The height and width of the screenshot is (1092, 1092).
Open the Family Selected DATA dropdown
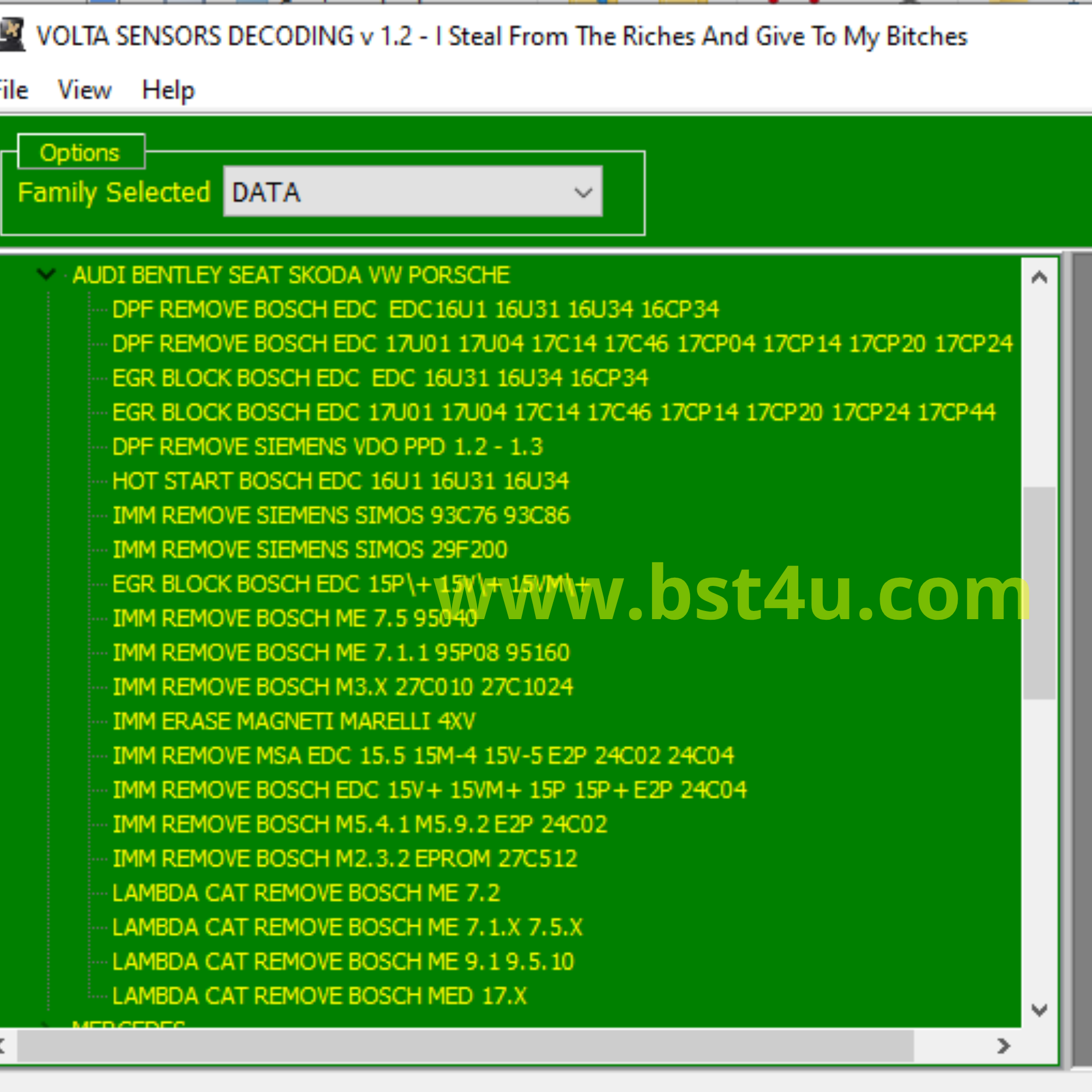tap(413, 192)
